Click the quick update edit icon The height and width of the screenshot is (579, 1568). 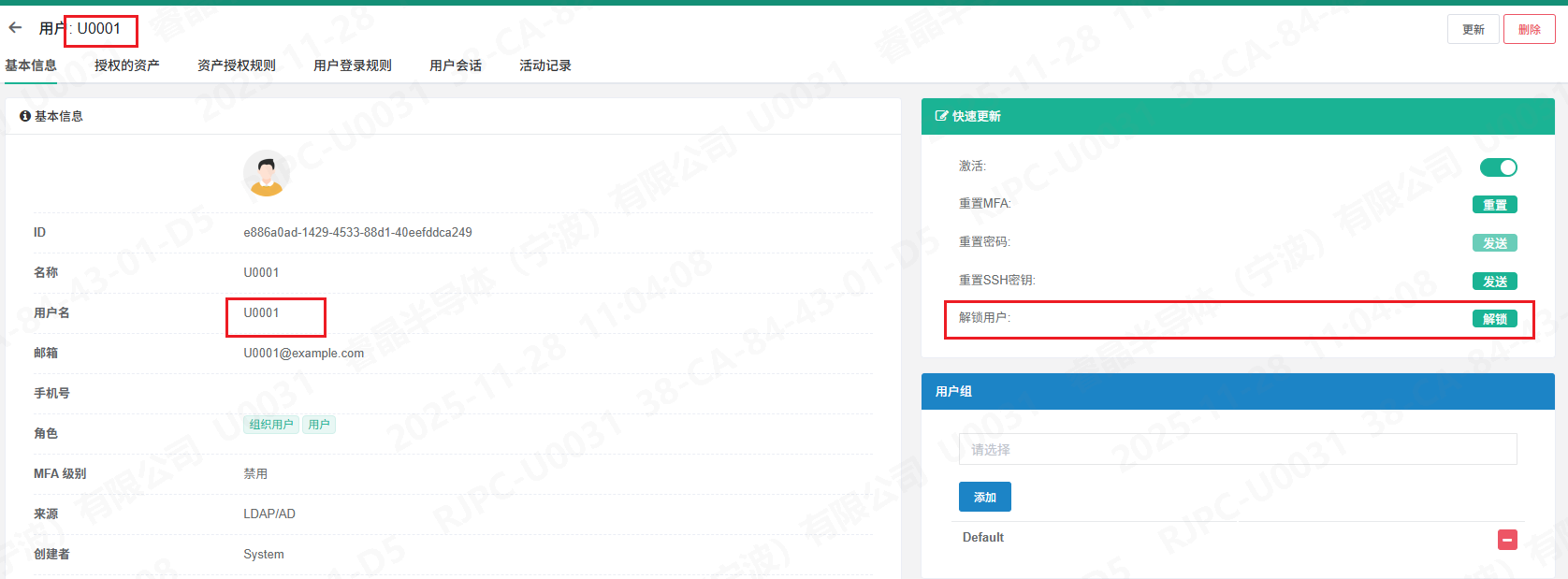pos(941,116)
